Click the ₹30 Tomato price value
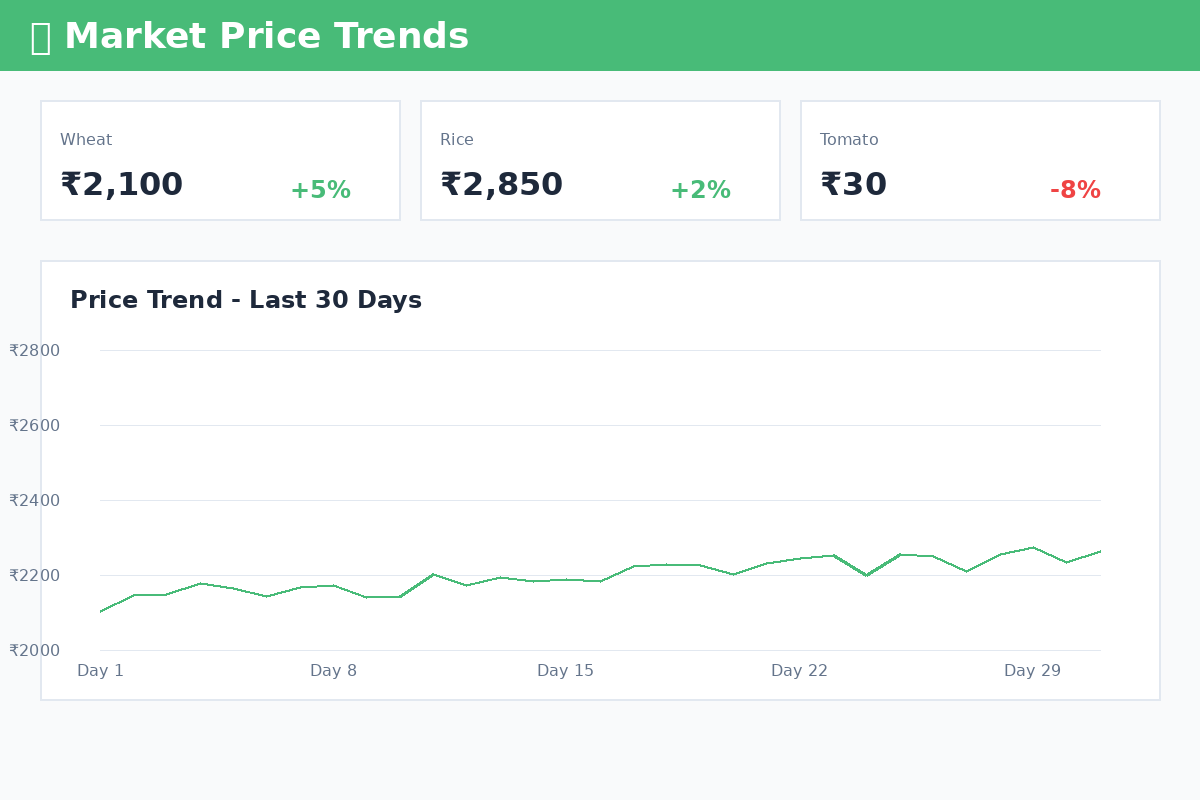The width and height of the screenshot is (1200, 800). (853, 185)
